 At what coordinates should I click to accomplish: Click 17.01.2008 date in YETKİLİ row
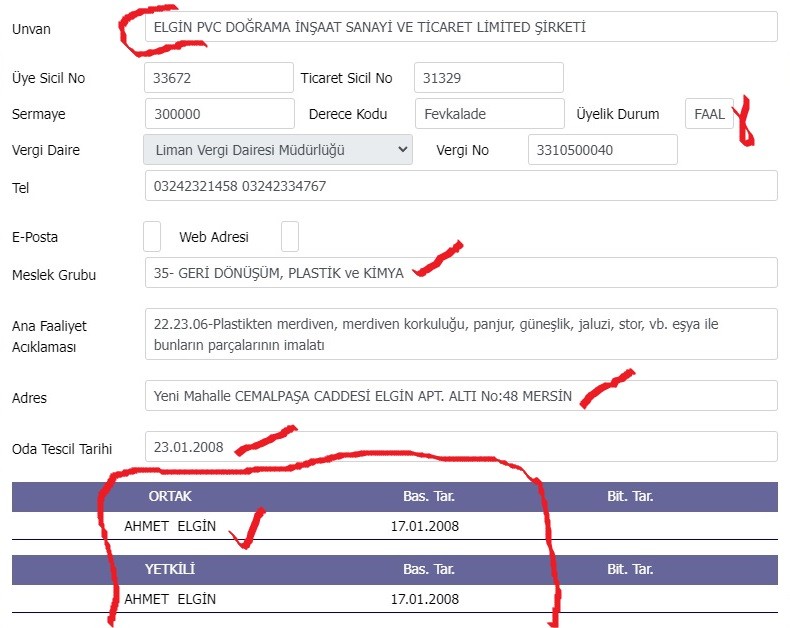click(x=425, y=599)
